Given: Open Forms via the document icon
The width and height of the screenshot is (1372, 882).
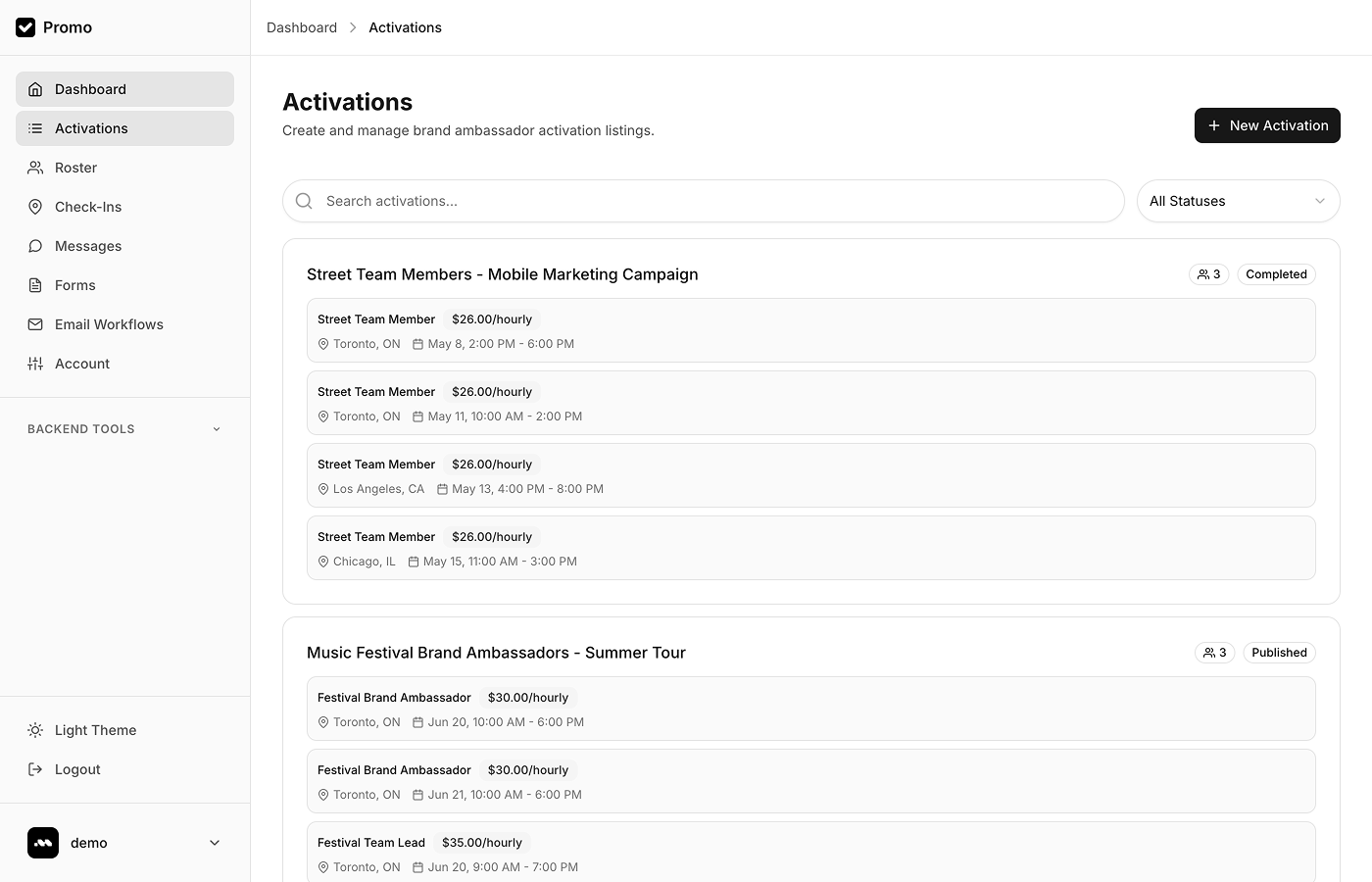Looking at the screenshot, I should [x=35, y=285].
